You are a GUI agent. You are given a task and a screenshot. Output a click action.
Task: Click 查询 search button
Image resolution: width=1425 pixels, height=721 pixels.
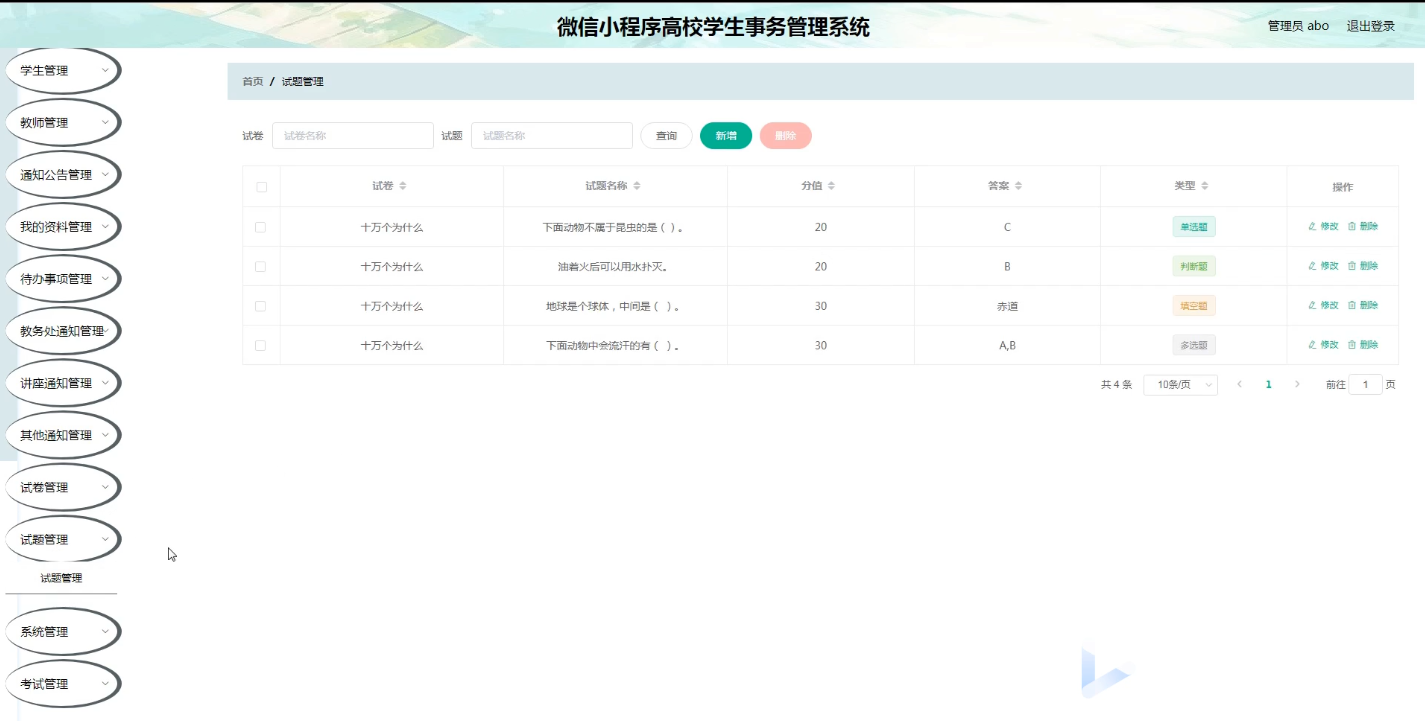666,136
